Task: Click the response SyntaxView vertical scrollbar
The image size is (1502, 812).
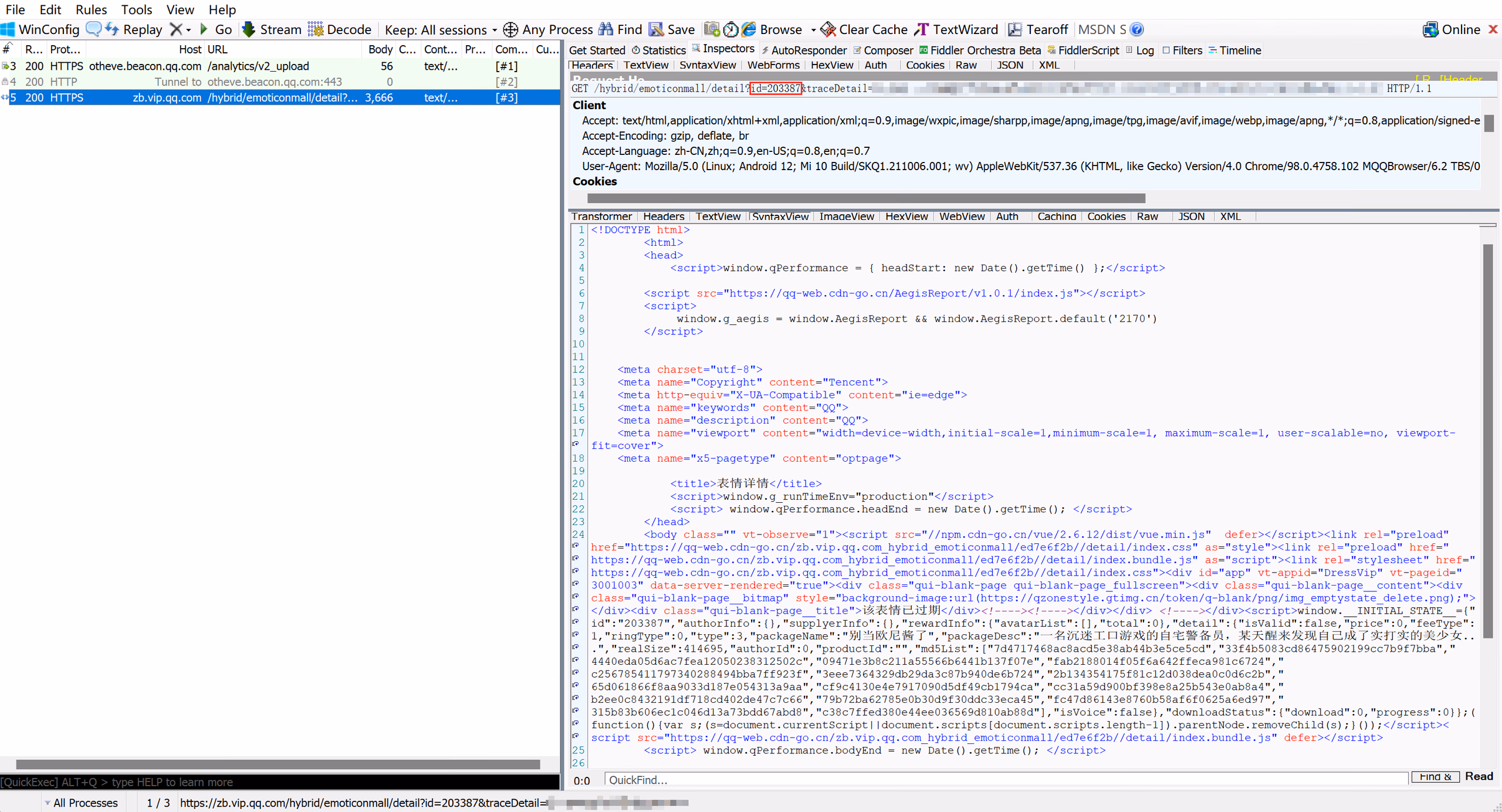Action: click(x=1487, y=442)
